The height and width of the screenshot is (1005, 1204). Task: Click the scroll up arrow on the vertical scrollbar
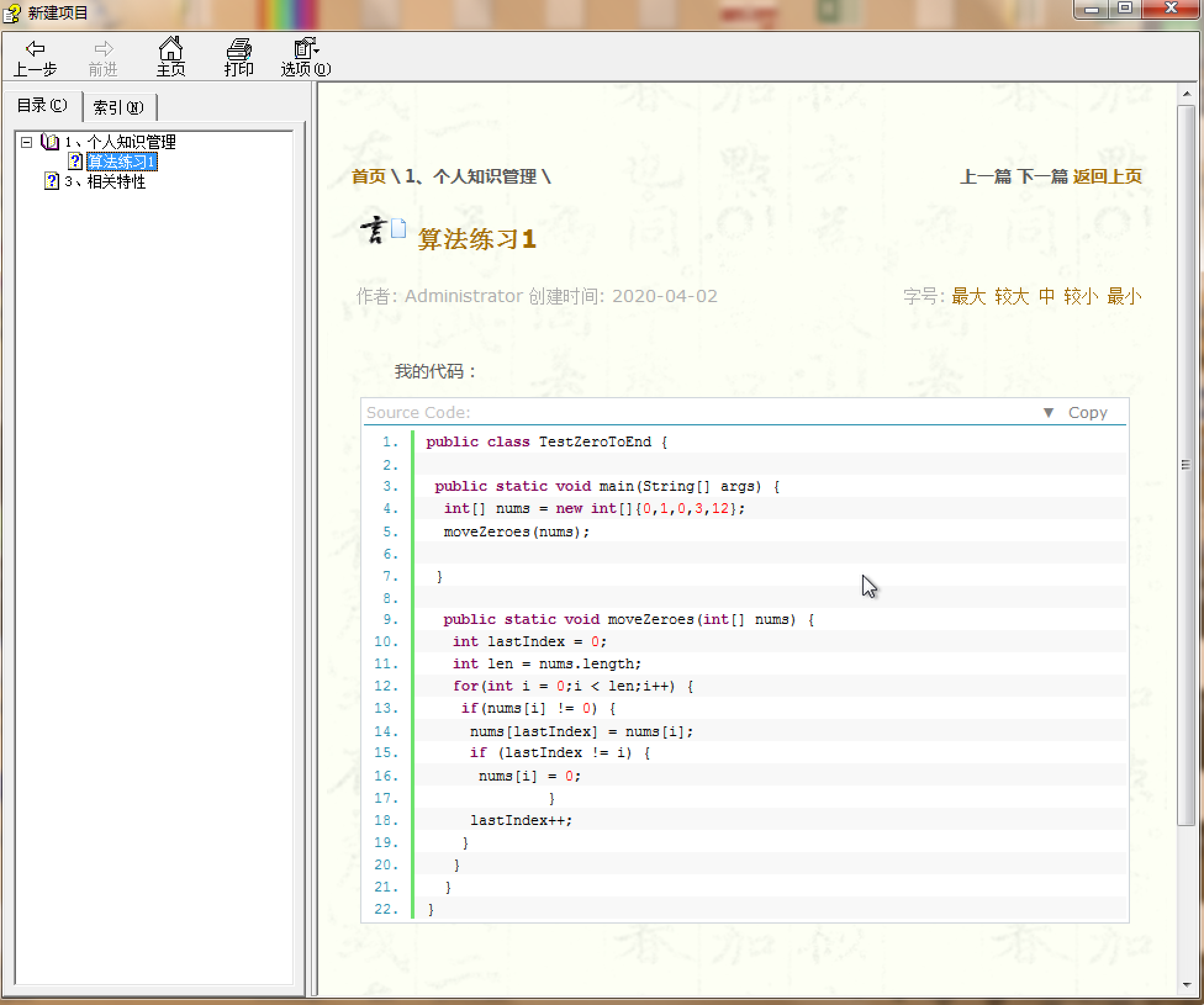click(1187, 94)
